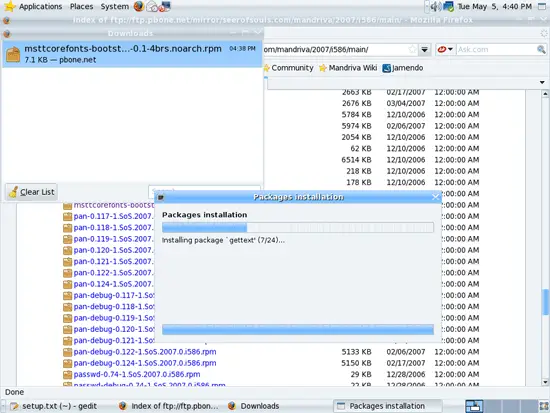The image size is (550, 413).
Task: Open the search engine selector dropdown
Action: click(x=445, y=49)
